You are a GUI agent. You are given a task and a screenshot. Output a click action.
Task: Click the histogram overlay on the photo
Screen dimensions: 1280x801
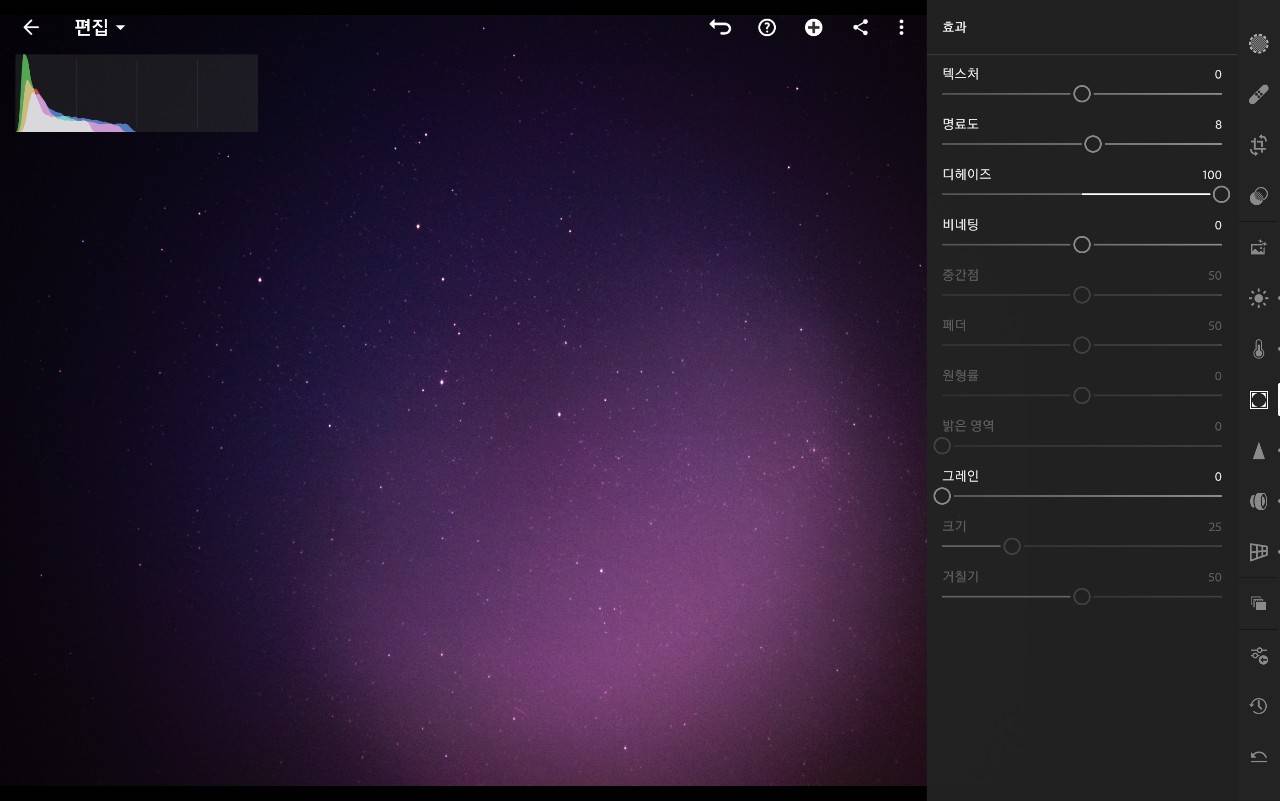pyautogui.click(x=137, y=93)
